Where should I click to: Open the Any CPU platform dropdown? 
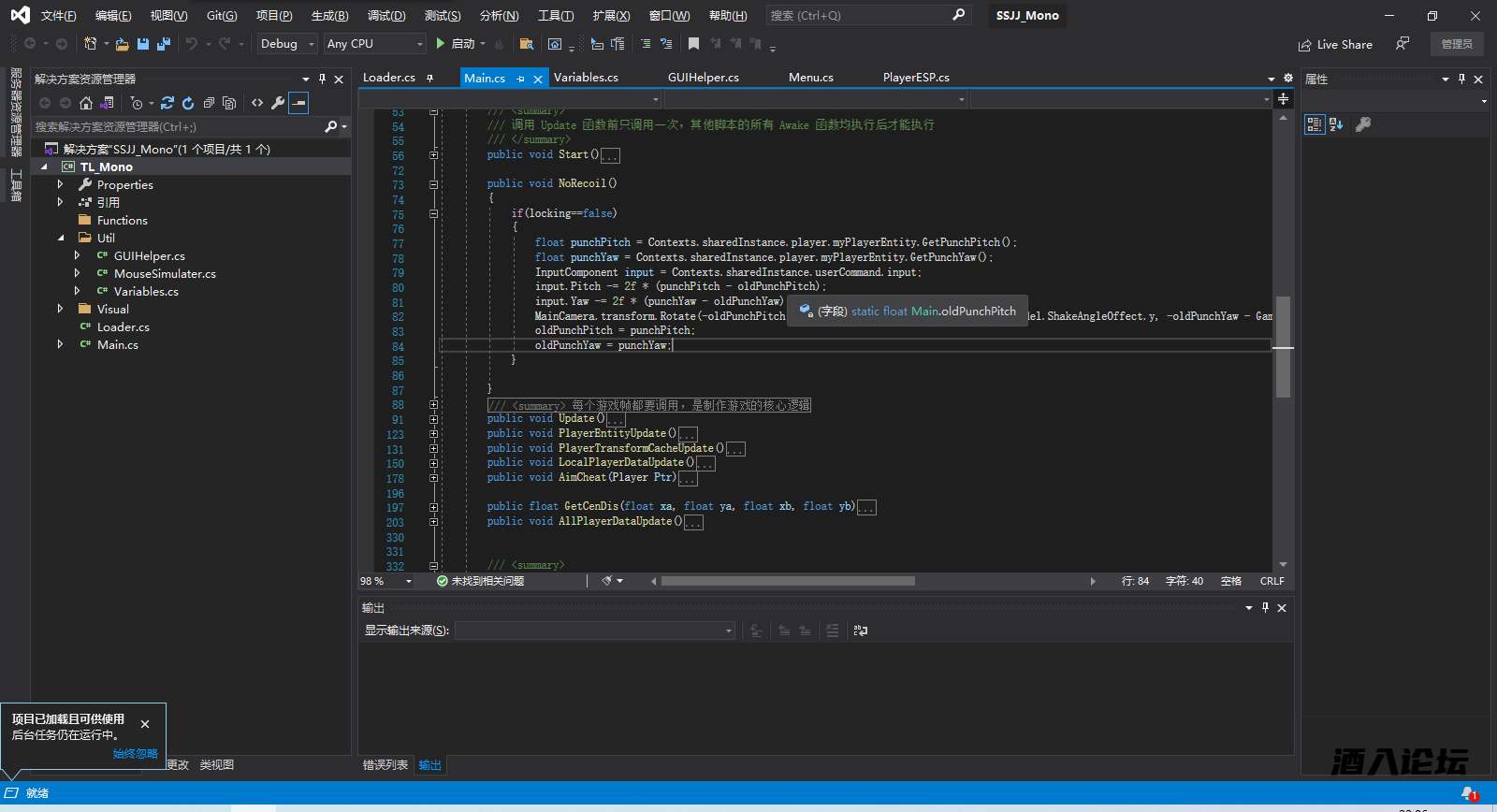point(374,44)
